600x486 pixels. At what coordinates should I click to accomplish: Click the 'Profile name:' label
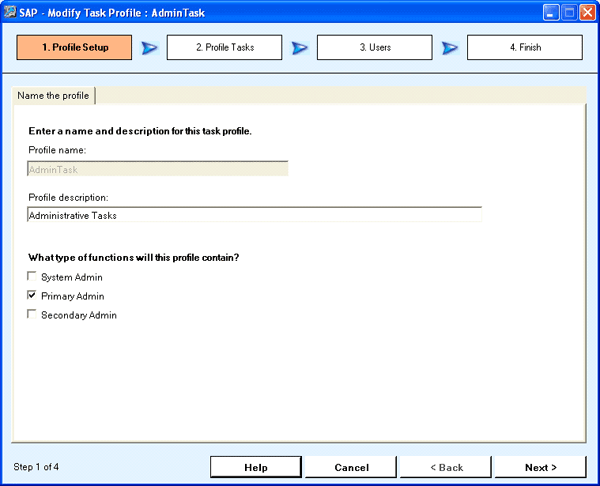[x=57, y=150]
